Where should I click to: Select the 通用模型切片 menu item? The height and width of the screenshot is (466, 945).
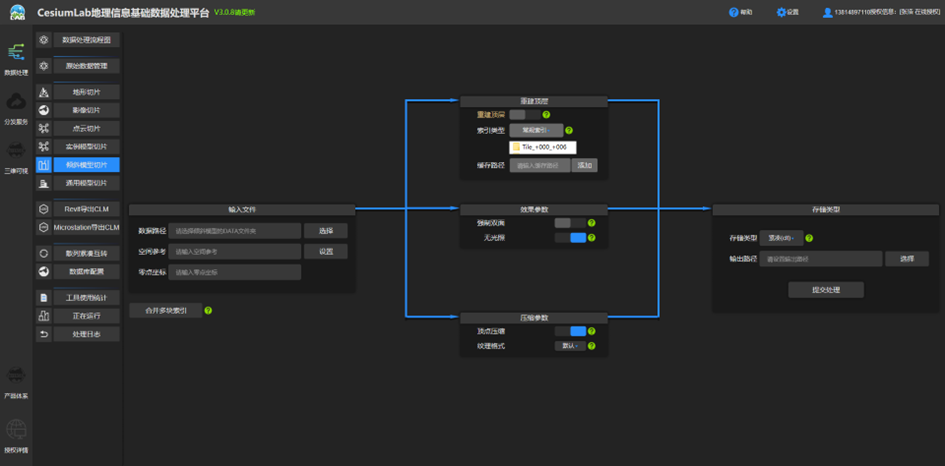tap(86, 183)
